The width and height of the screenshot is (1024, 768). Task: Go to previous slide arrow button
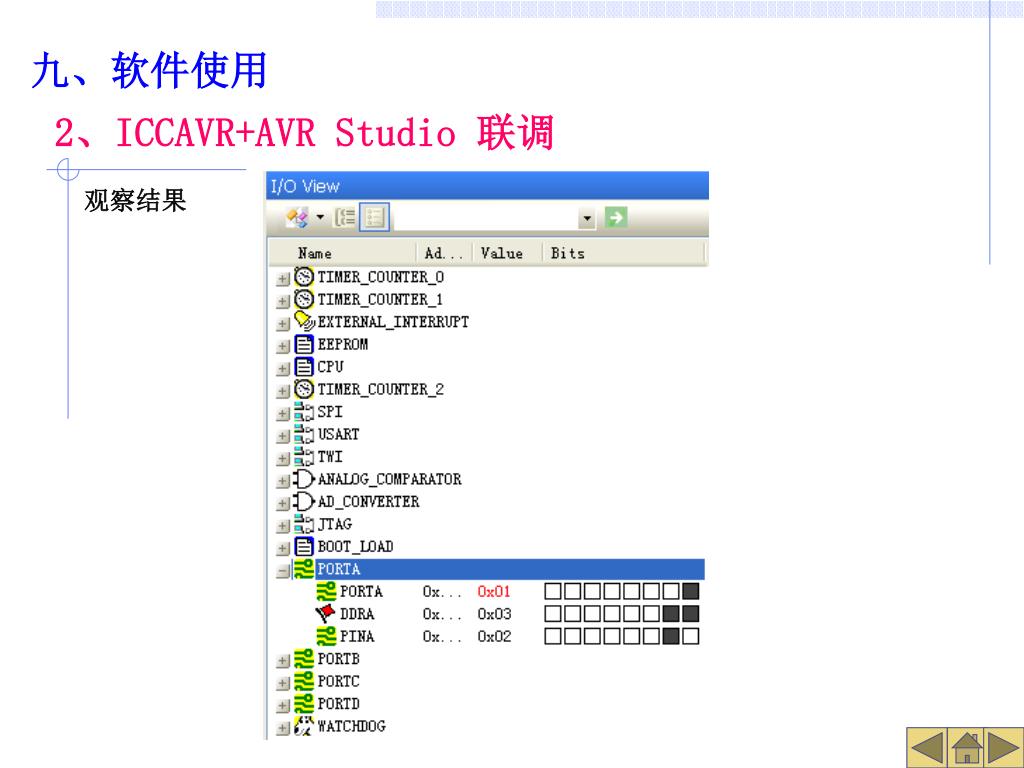coord(927,748)
